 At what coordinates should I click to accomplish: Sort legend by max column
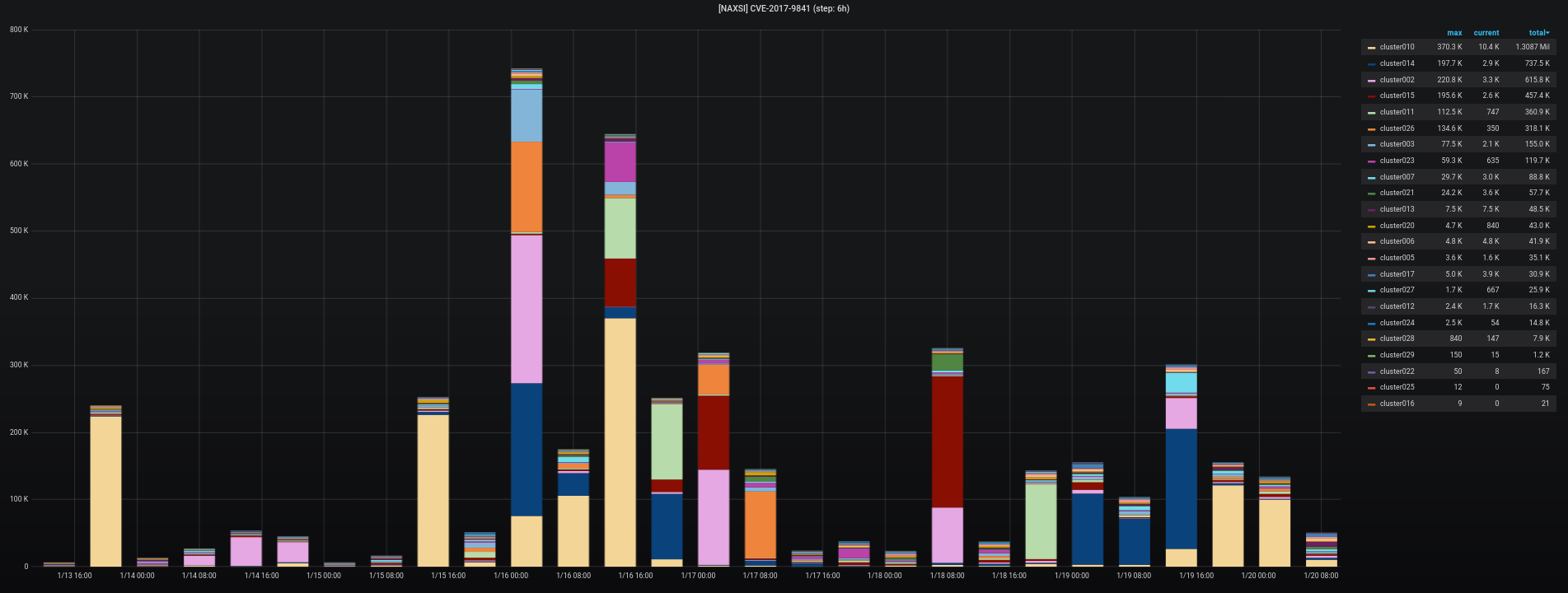(x=1454, y=33)
